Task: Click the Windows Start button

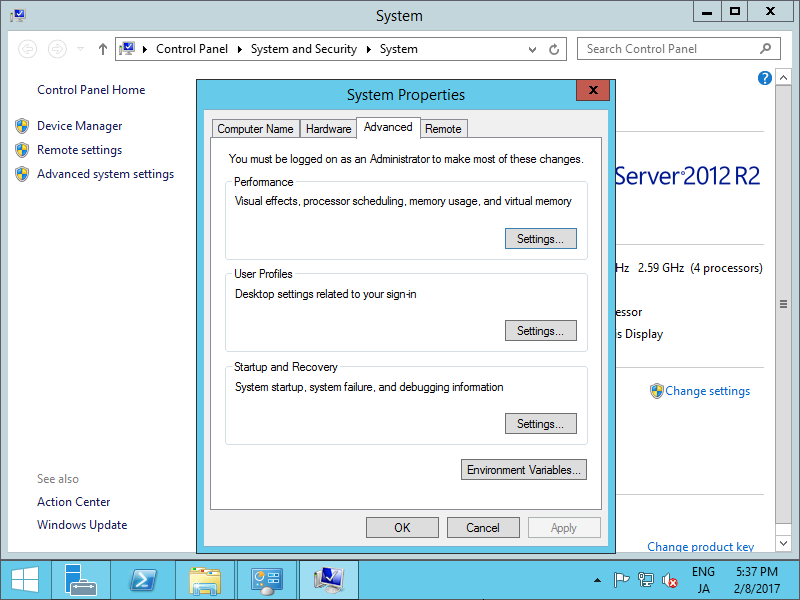Action: point(24,579)
